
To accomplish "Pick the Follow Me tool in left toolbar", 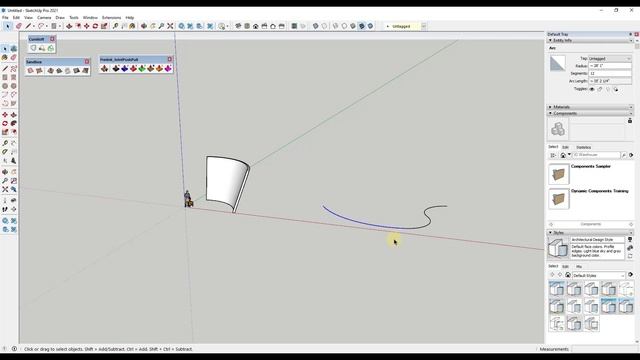I will (x=13, y=123).
